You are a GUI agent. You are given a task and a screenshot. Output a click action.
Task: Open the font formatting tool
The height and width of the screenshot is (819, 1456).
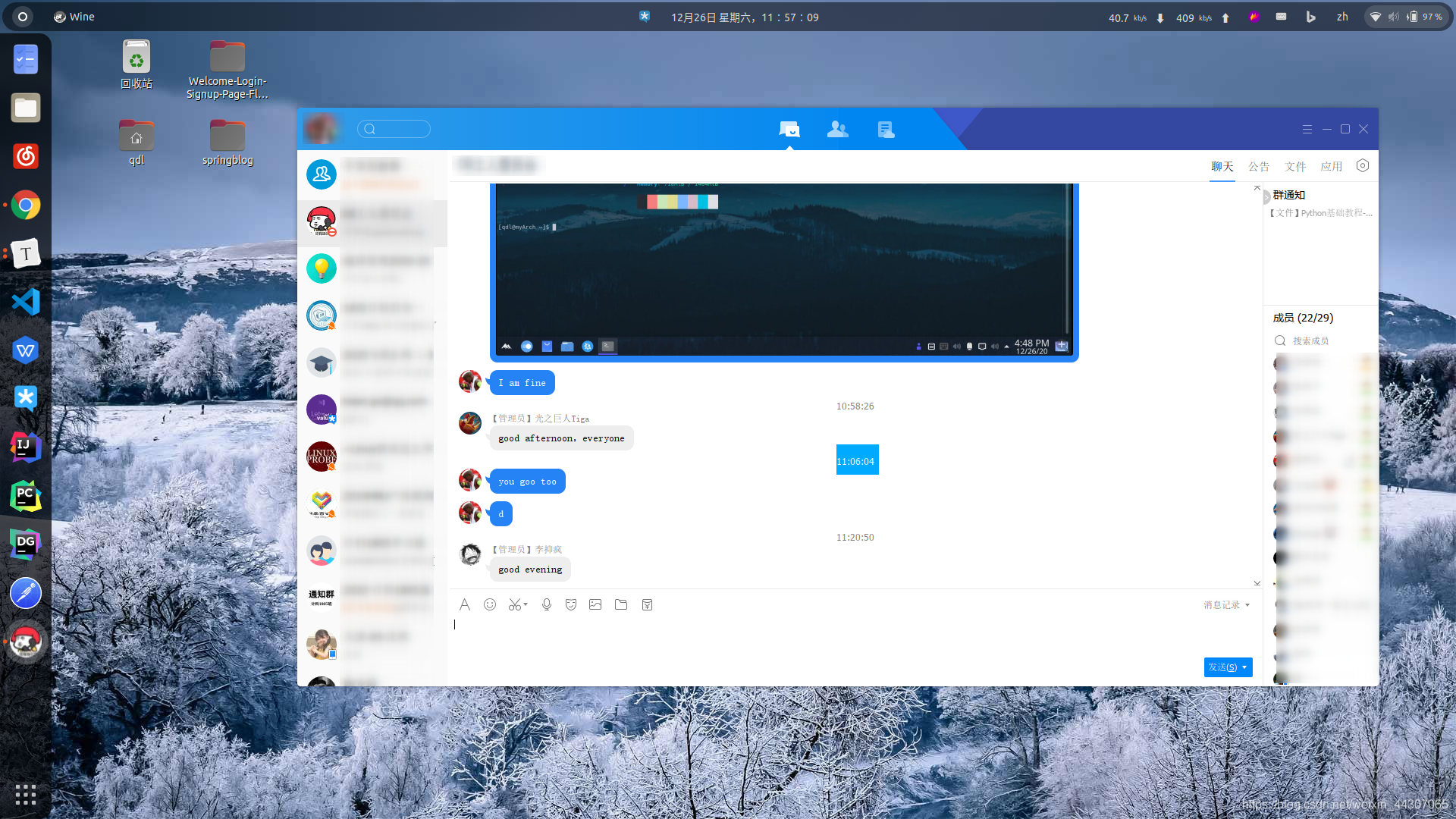465,604
